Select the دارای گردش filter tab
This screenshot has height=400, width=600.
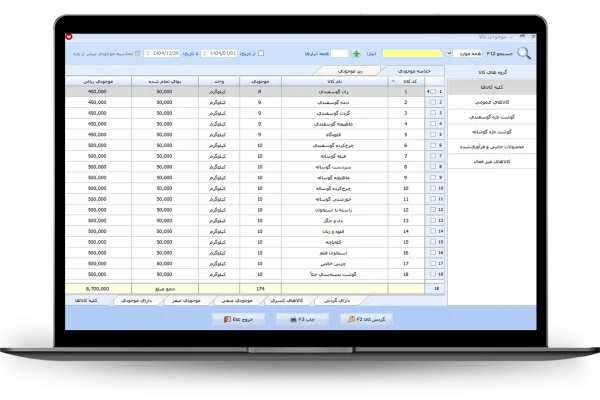[337, 300]
